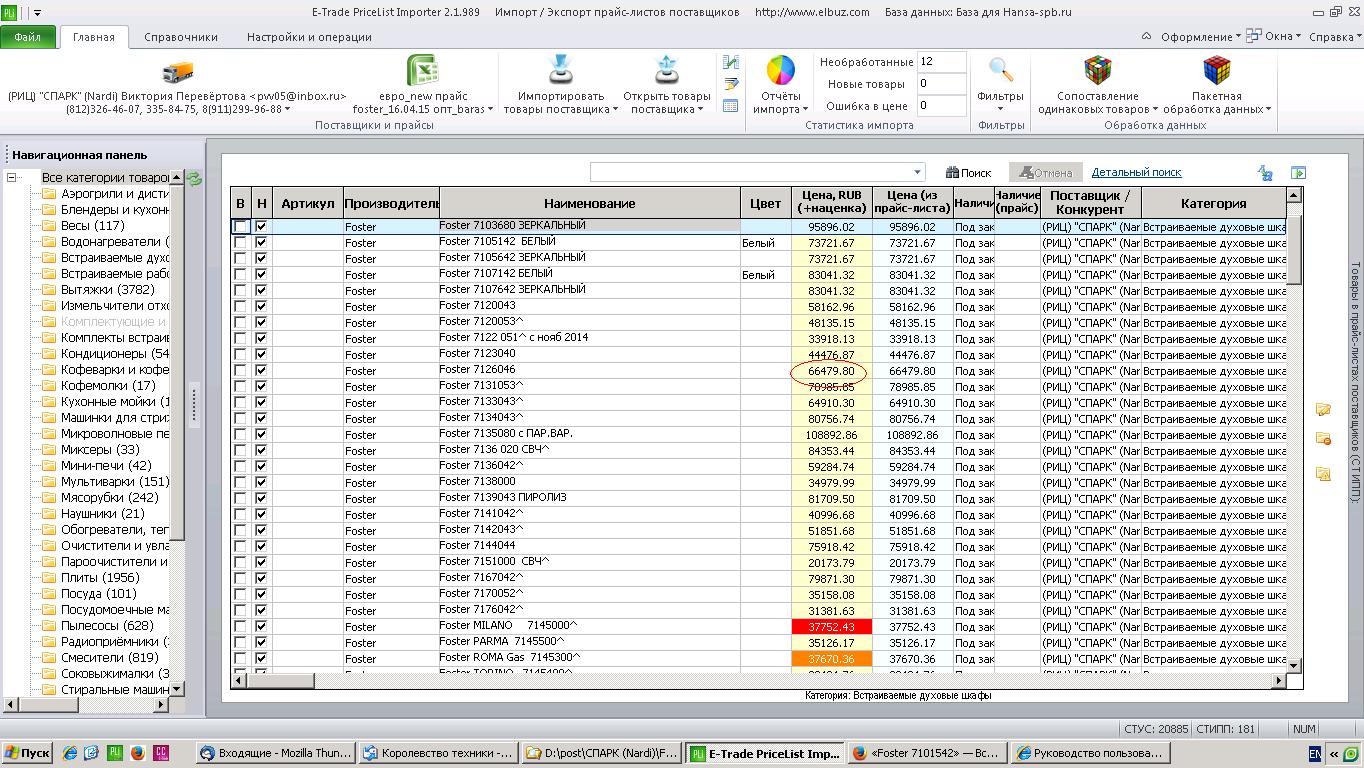Collapse the Все категории товаров tree node

pos(12,178)
